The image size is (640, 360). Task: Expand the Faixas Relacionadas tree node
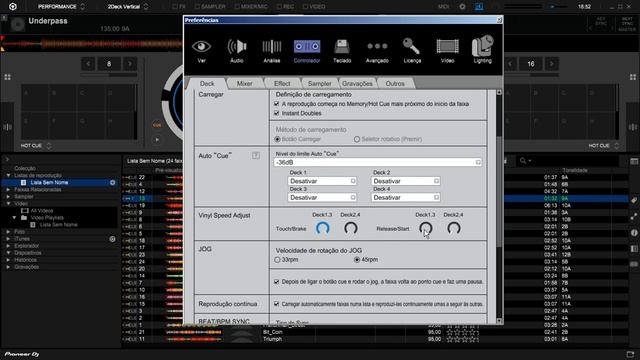pyautogui.click(x=8, y=190)
